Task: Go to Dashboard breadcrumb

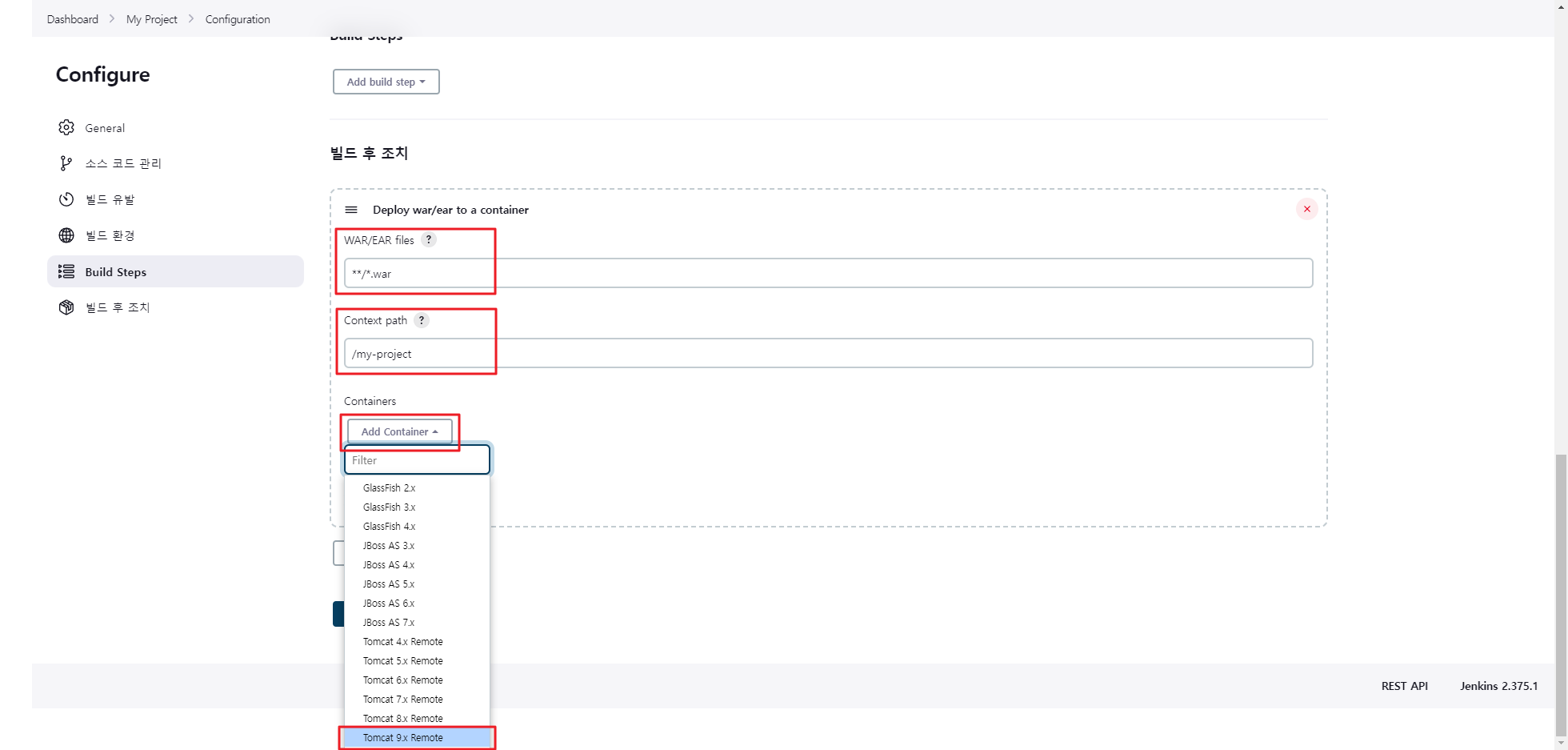Action: coord(73,19)
